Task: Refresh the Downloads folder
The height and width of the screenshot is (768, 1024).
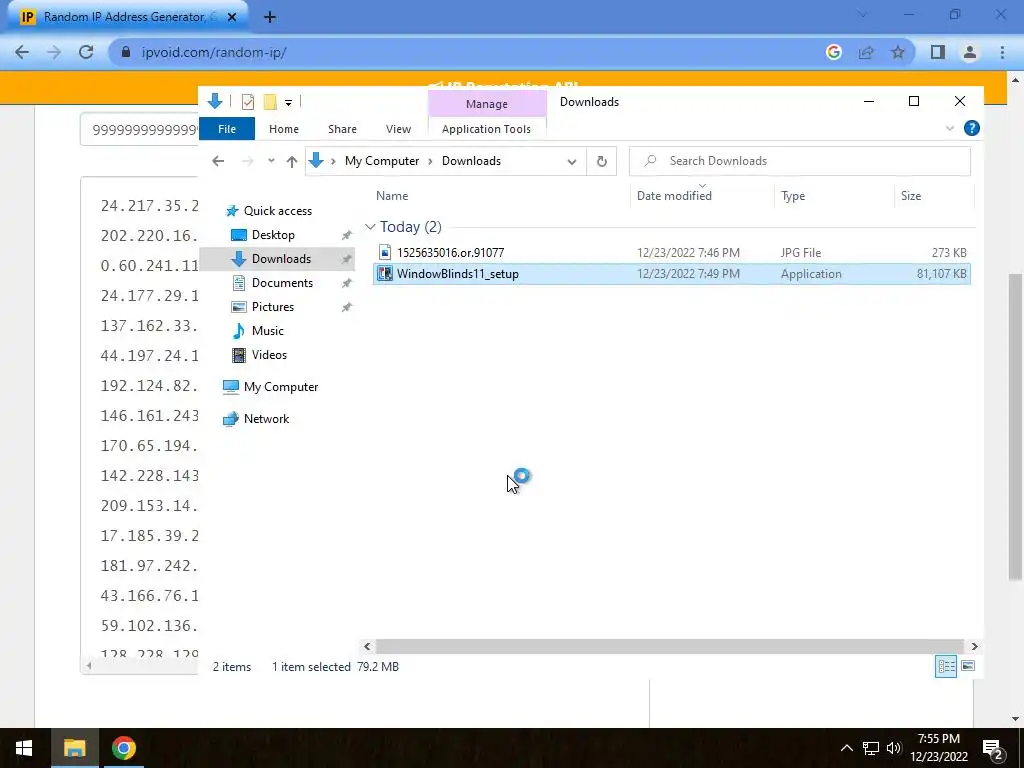Action: pos(601,161)
